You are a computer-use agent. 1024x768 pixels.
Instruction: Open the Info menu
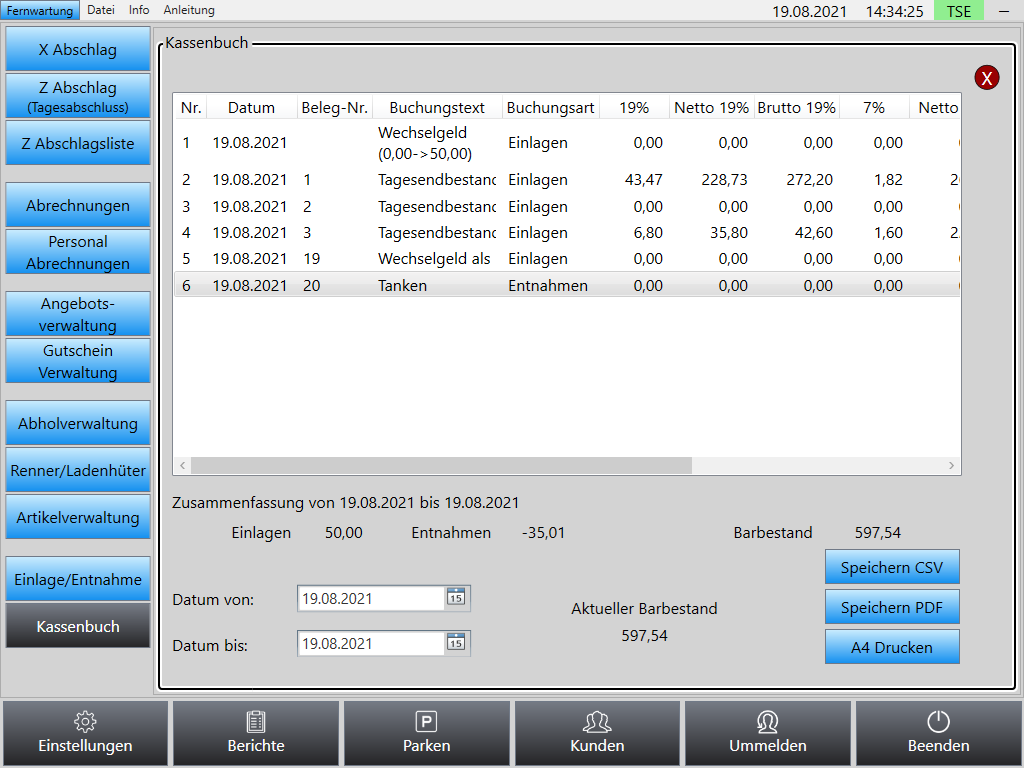[138, 10]
